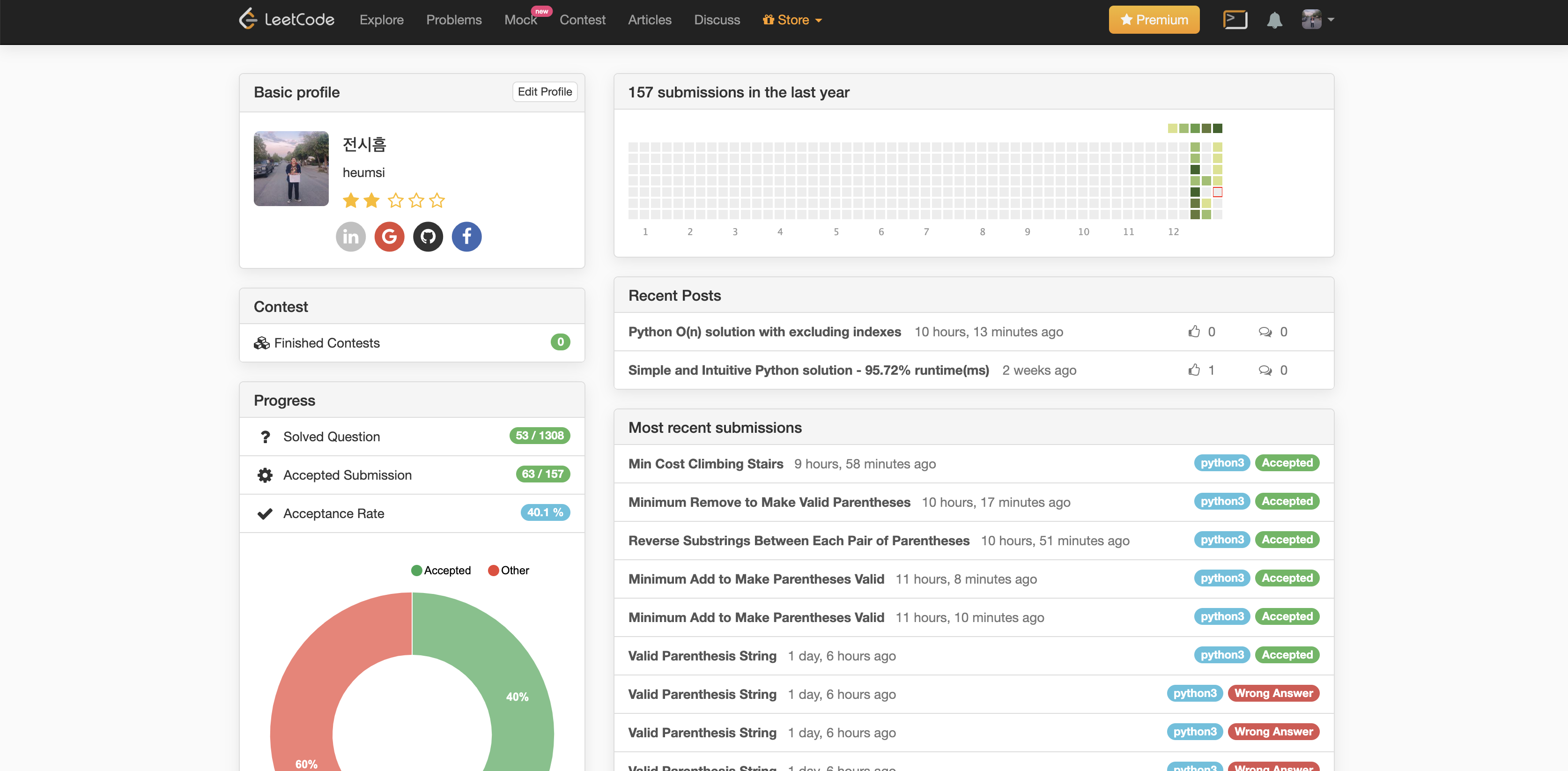Go to the Problems menu item
The width and height of the screenshot is (1568, 771).
pos(453,20)
